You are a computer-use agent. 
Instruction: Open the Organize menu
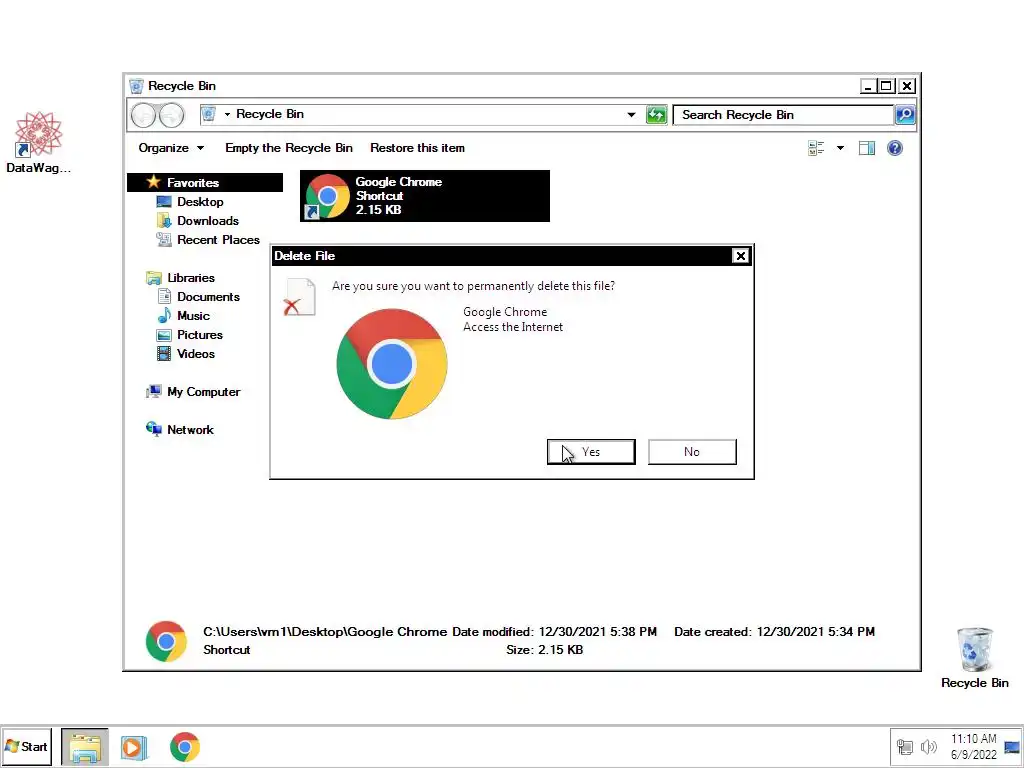171,148
